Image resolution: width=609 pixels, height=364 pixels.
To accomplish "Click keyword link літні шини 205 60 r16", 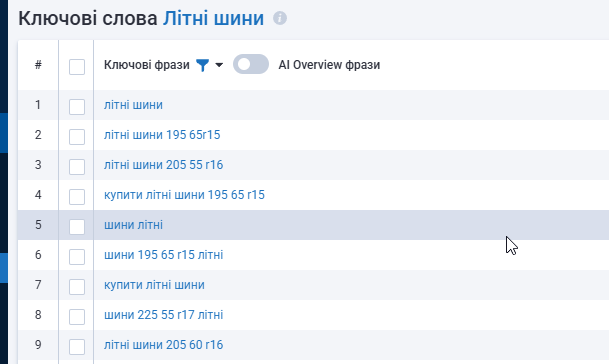I will pyautogui.click(x=164, y=345).
